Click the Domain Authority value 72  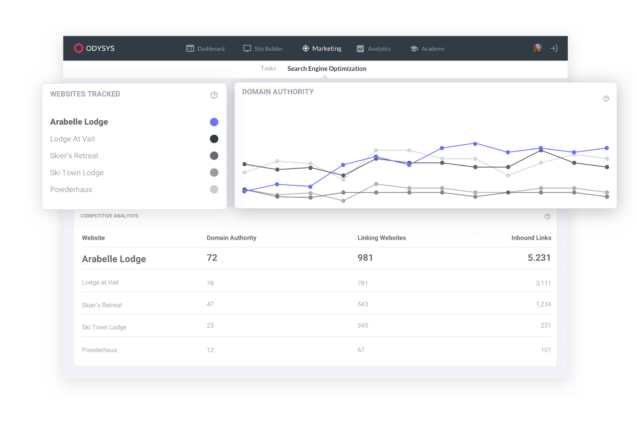point(212,258)
